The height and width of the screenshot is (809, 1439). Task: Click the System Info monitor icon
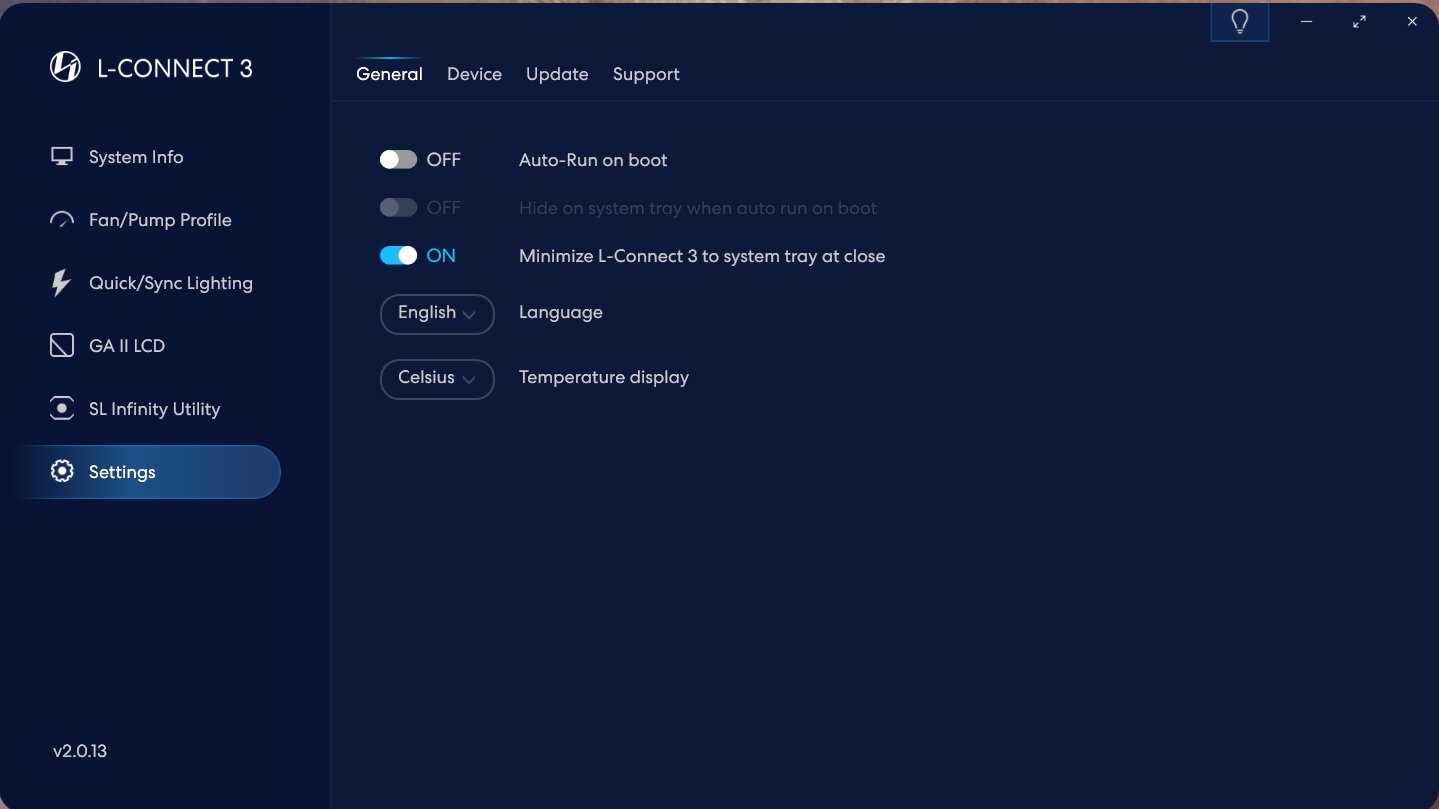coord(62,157)
